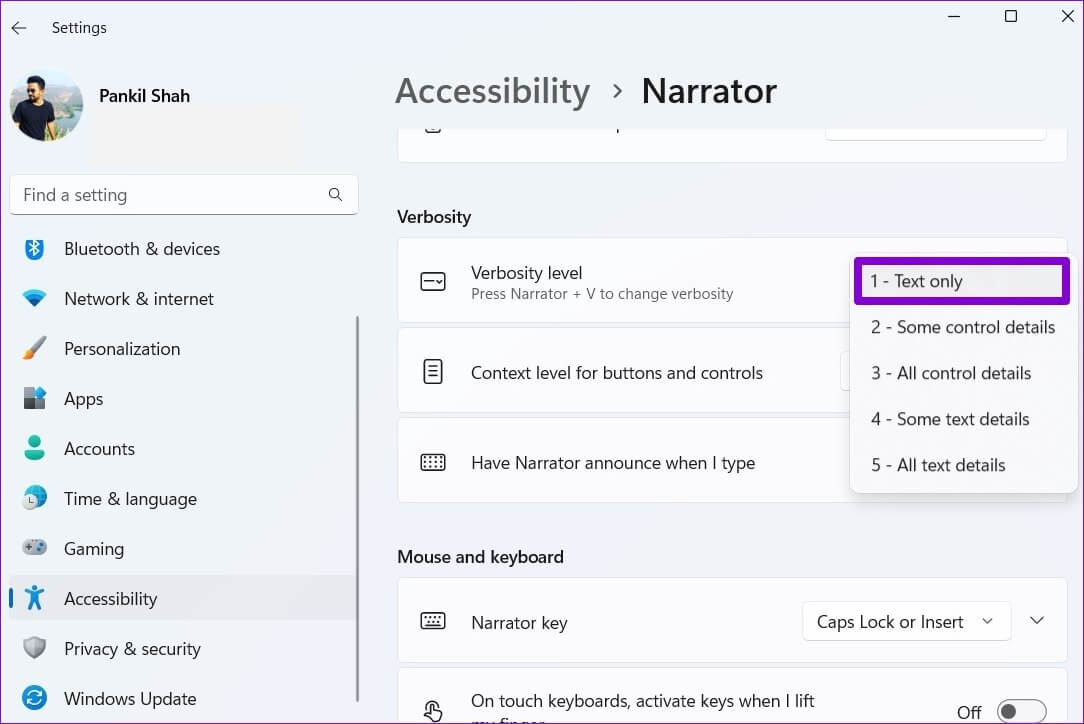1084x724 pixels.
Task: Click the Narrator key label
Action: (x=519, y=623)
